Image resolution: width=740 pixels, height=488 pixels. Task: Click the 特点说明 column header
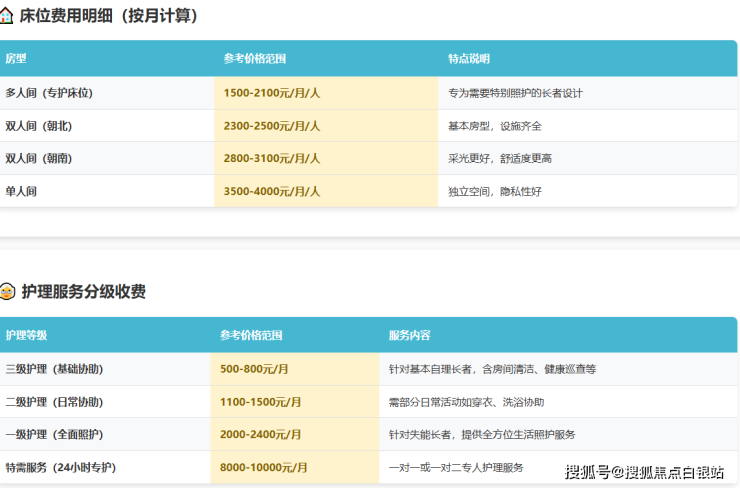(x=469, y=59)
